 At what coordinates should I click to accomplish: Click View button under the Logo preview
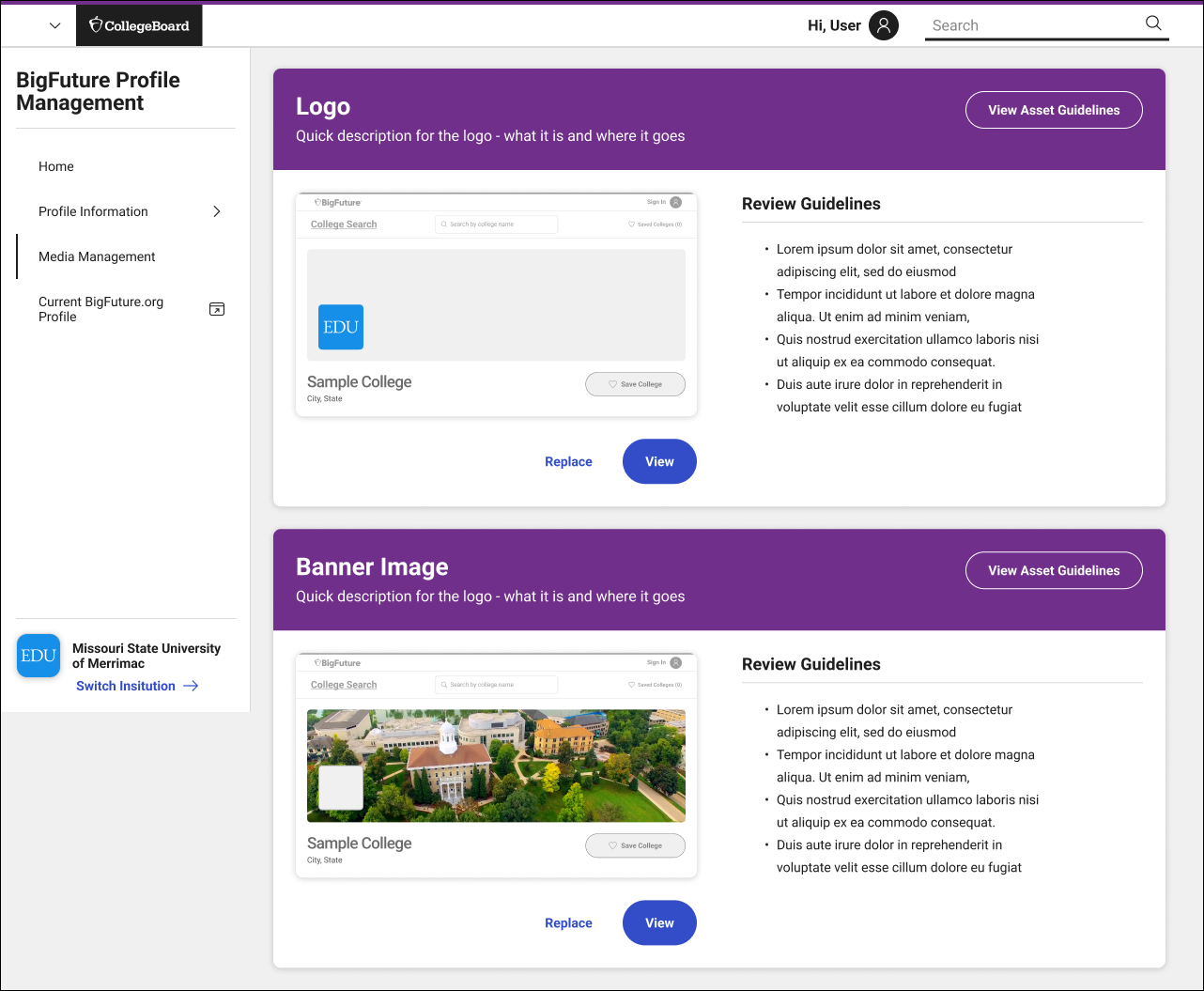tap(659, 461)
